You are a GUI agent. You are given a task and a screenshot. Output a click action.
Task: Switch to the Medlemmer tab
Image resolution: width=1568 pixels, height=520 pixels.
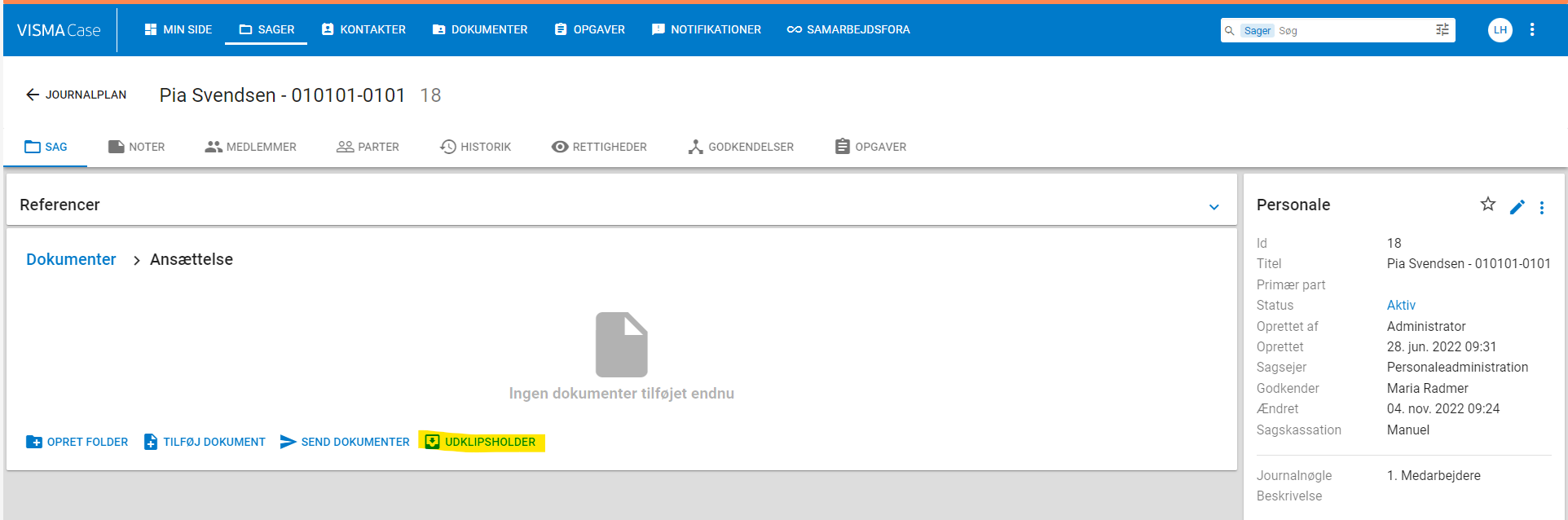coord(251,147)
